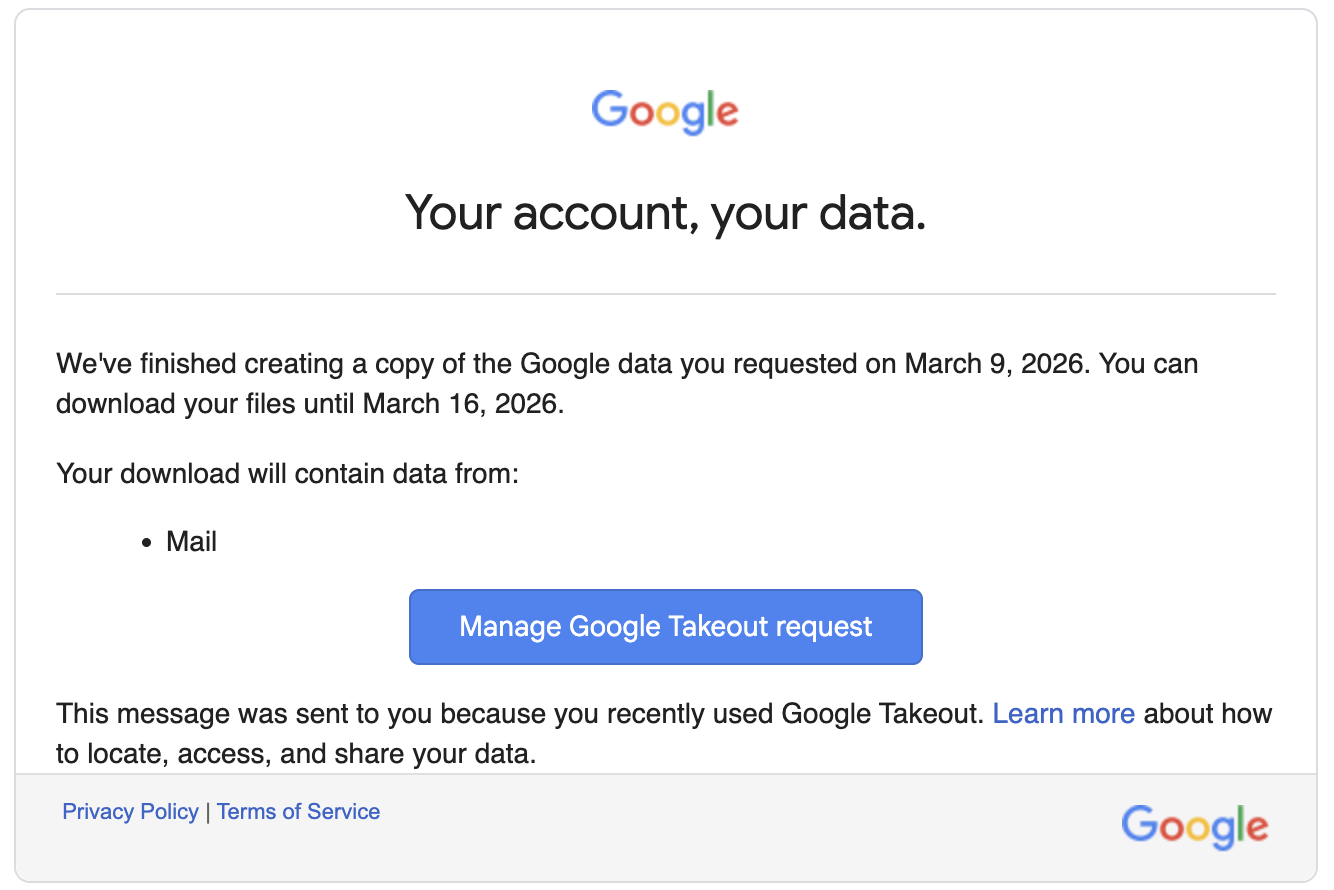Click the Mail item in the data list
Viewport: 1334px width, 890px height.
(x=193, y=541)
